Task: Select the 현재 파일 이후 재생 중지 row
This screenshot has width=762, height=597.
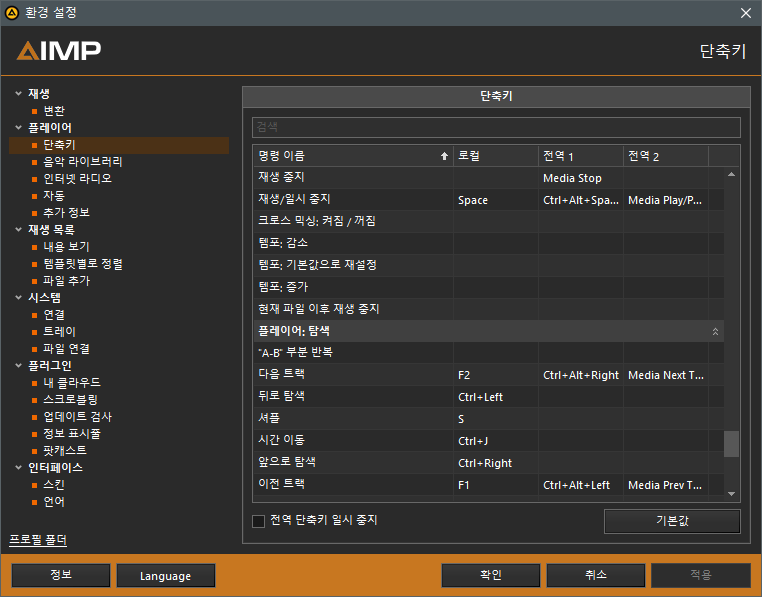Action: [488, 309]
